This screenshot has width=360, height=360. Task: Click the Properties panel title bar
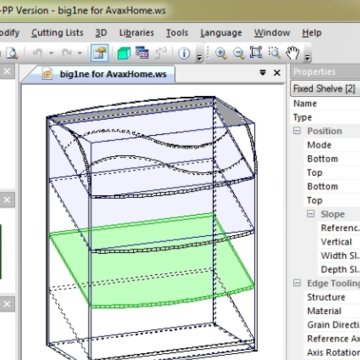325,72
